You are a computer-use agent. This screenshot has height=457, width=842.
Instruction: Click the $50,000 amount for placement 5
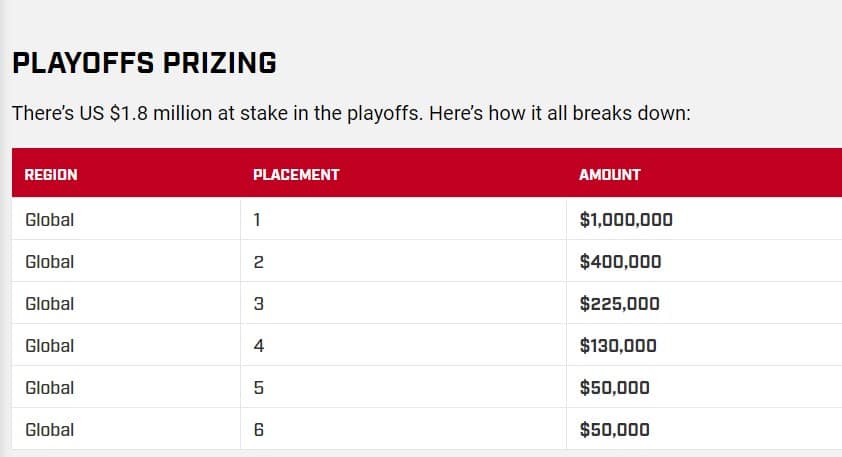coord(614,388)
